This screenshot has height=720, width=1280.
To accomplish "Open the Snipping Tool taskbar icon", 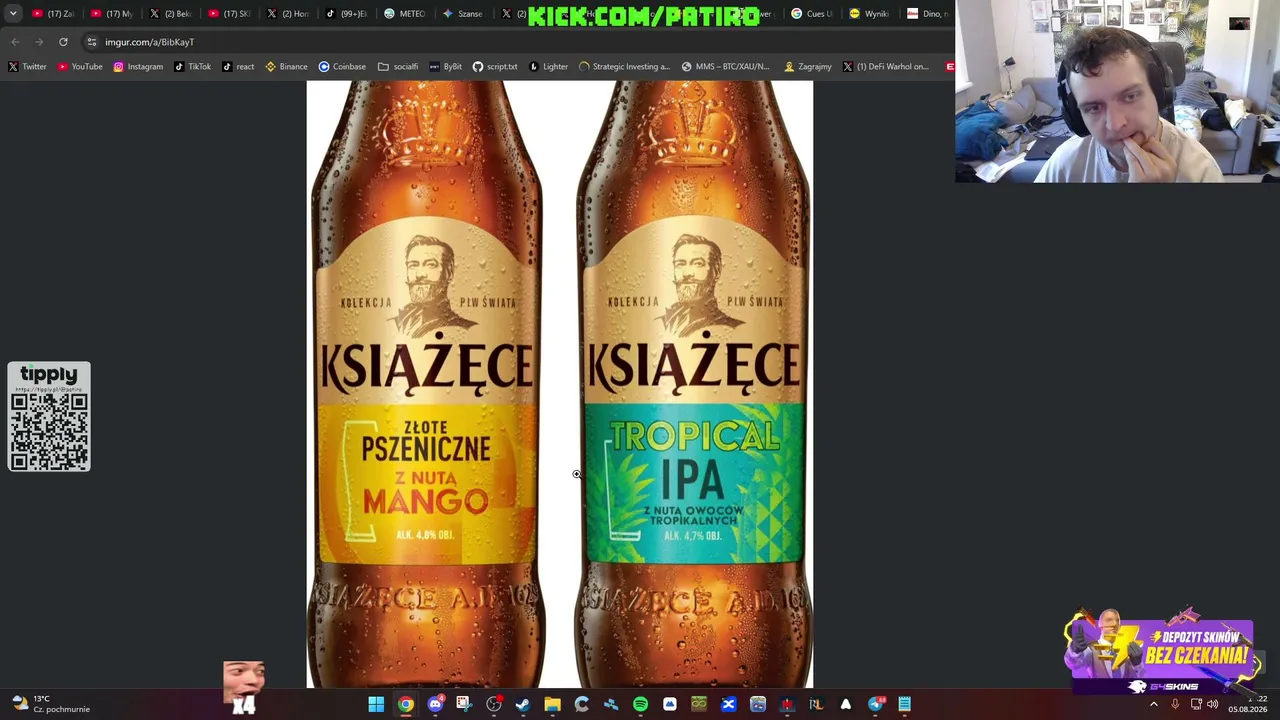I will [464, 705].
